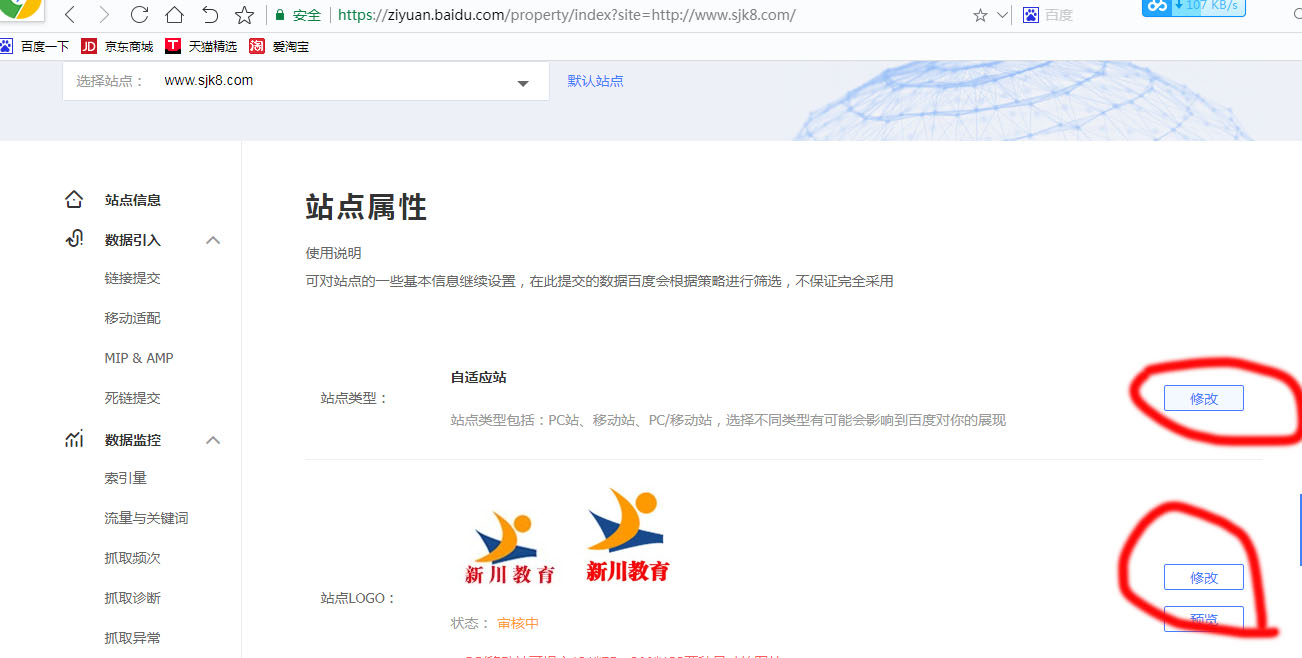Select the 站点信息 house icon in sidebar
1302x658 pixels.
[74, 199]
